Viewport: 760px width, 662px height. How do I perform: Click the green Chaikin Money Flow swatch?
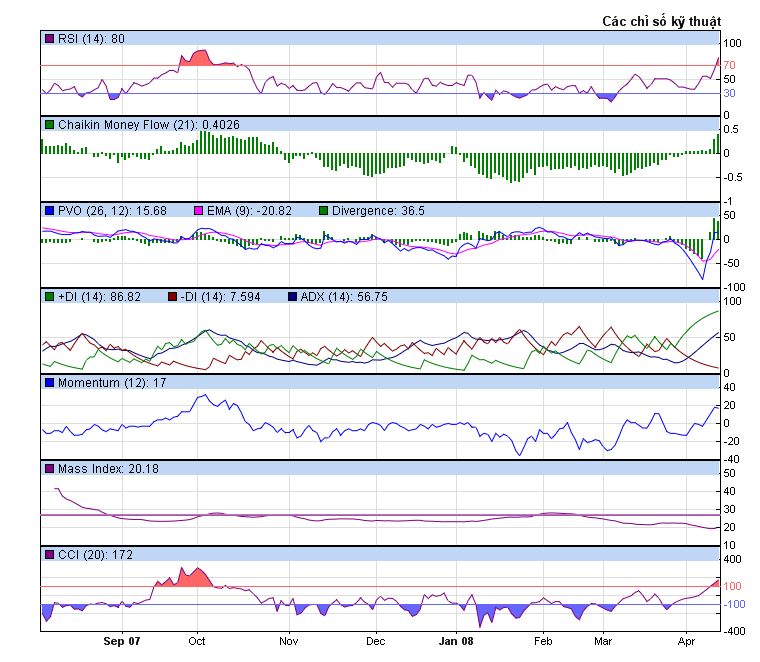49,125
